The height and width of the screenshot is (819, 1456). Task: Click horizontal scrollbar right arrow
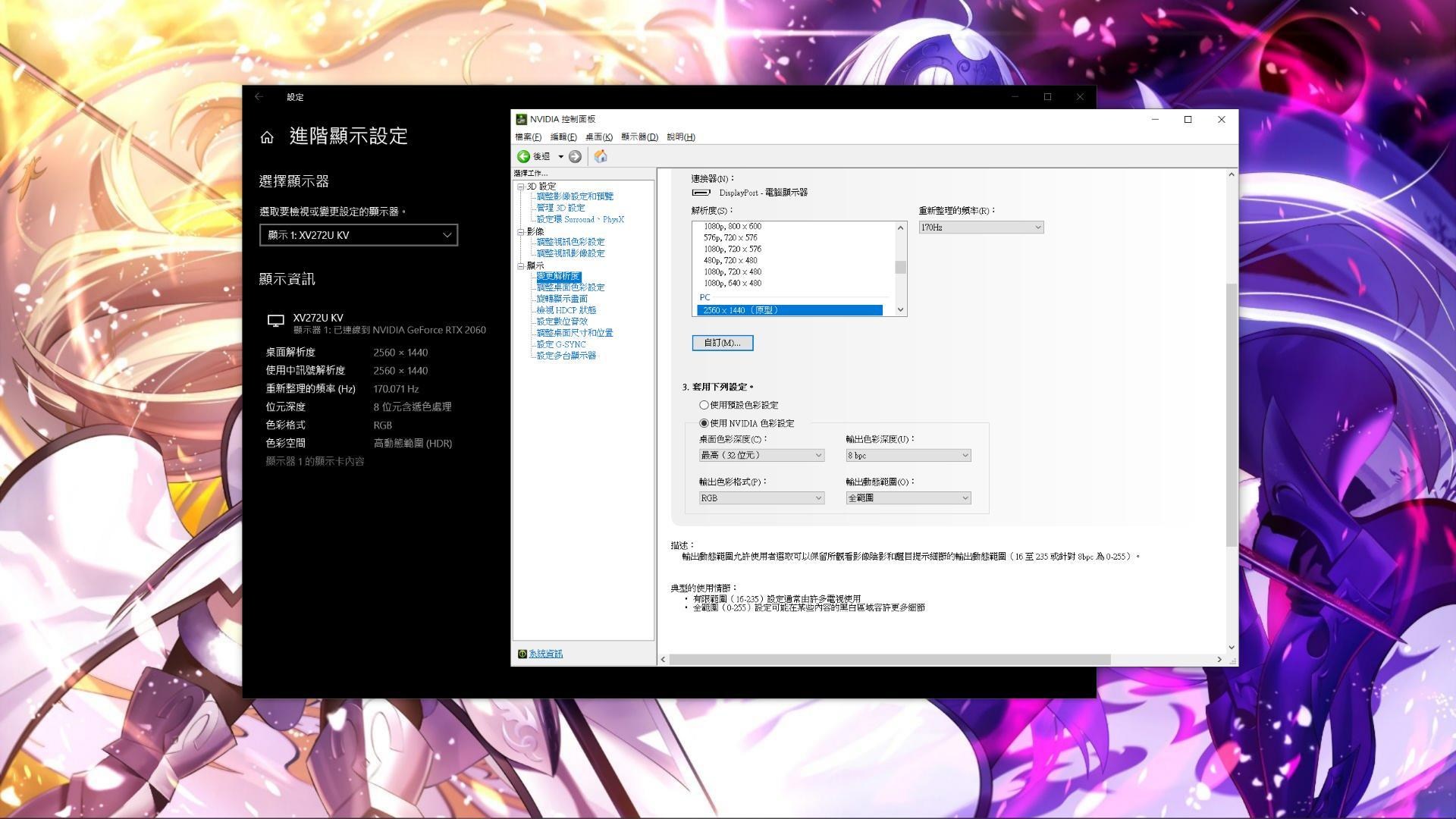pyautogui.click(x=1219, y=660)
